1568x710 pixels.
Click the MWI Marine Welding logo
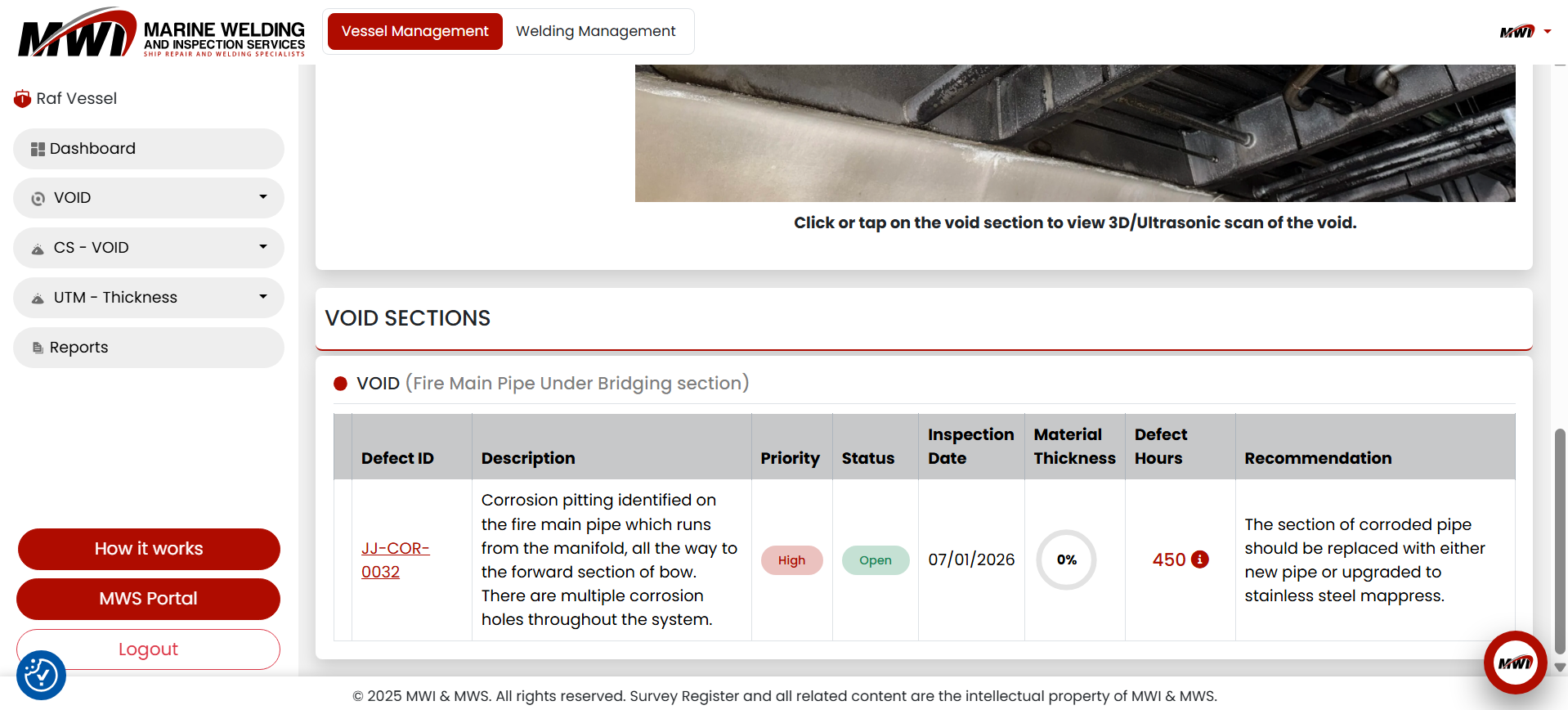(162, 33)
